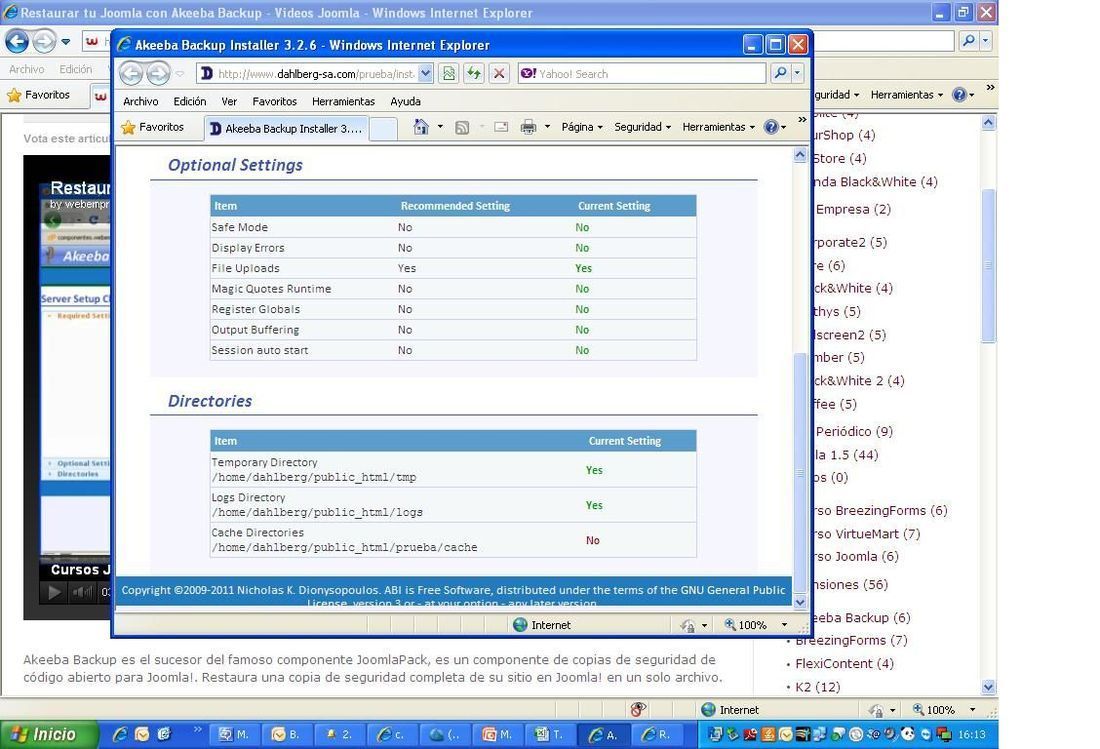The image size is (1100, 749).
Task: Go back in the Restaurar tu Joomla window
Action: click(x=18, y=41)
